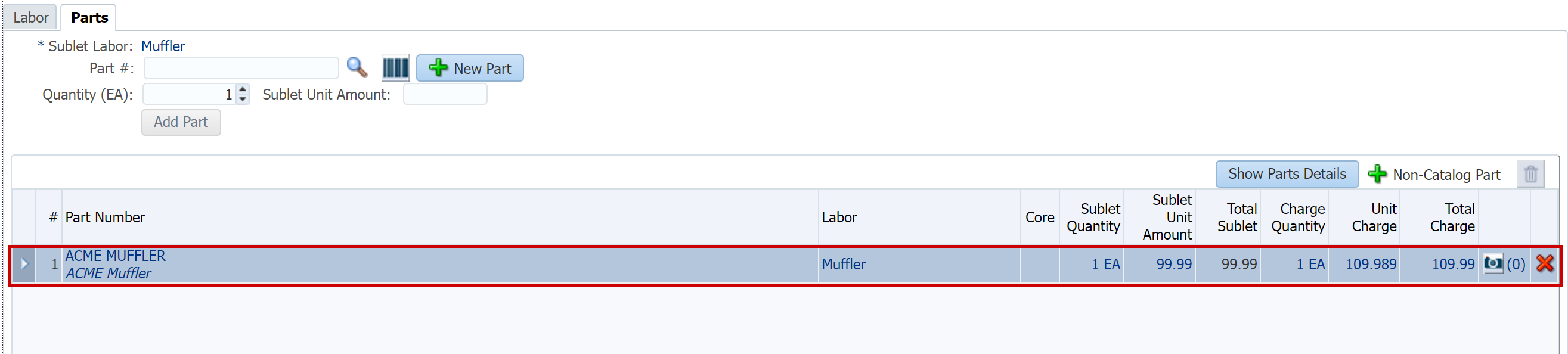Click the magnifying glass part search icon
Image resolution: width=1568 pixels, height=354 pixels.
click(357, 67)
